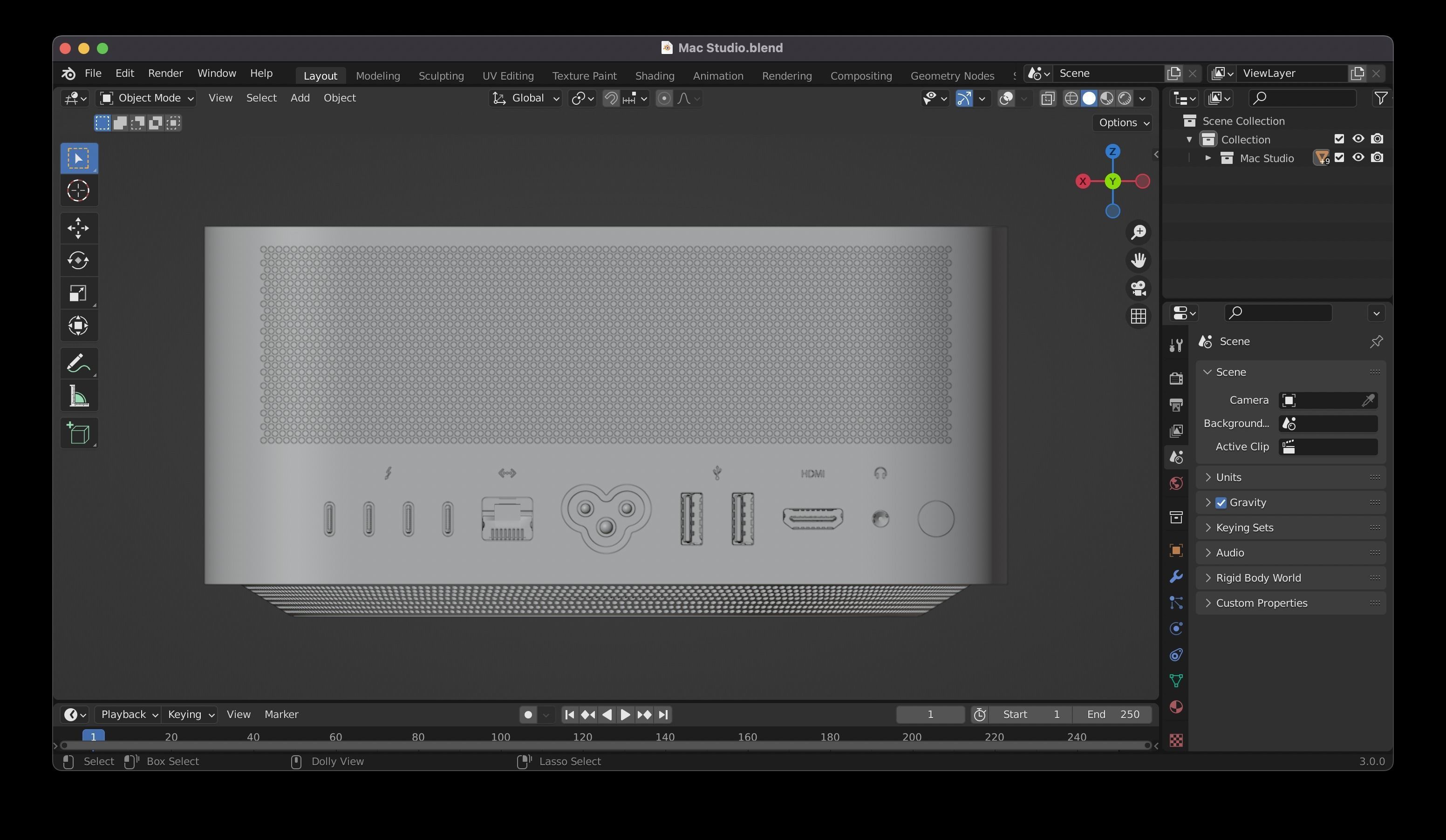Toggle X-ray shading mode
This screenshot has width=1446, height=840.
tap(1048, 99)
